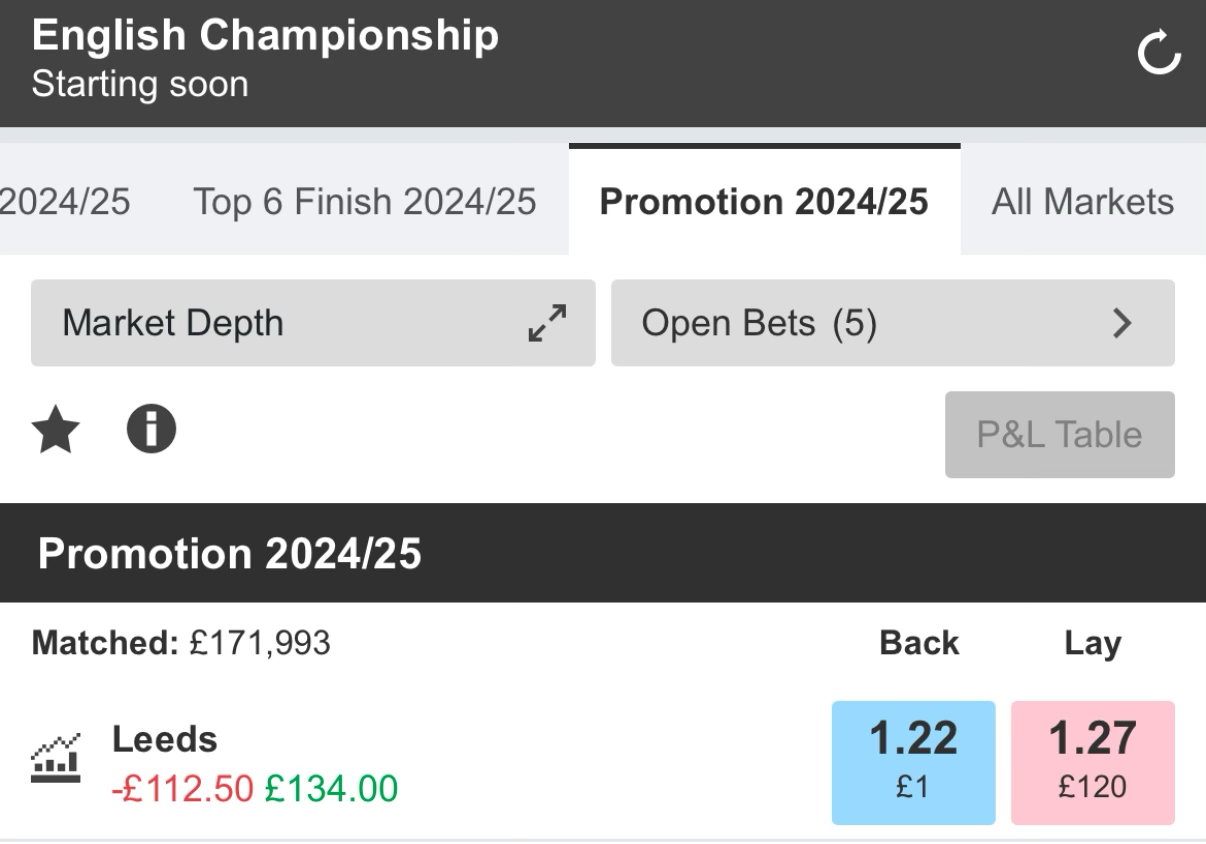
Task: Click the green £134.00 profit figure
Action: coord(331,789)
